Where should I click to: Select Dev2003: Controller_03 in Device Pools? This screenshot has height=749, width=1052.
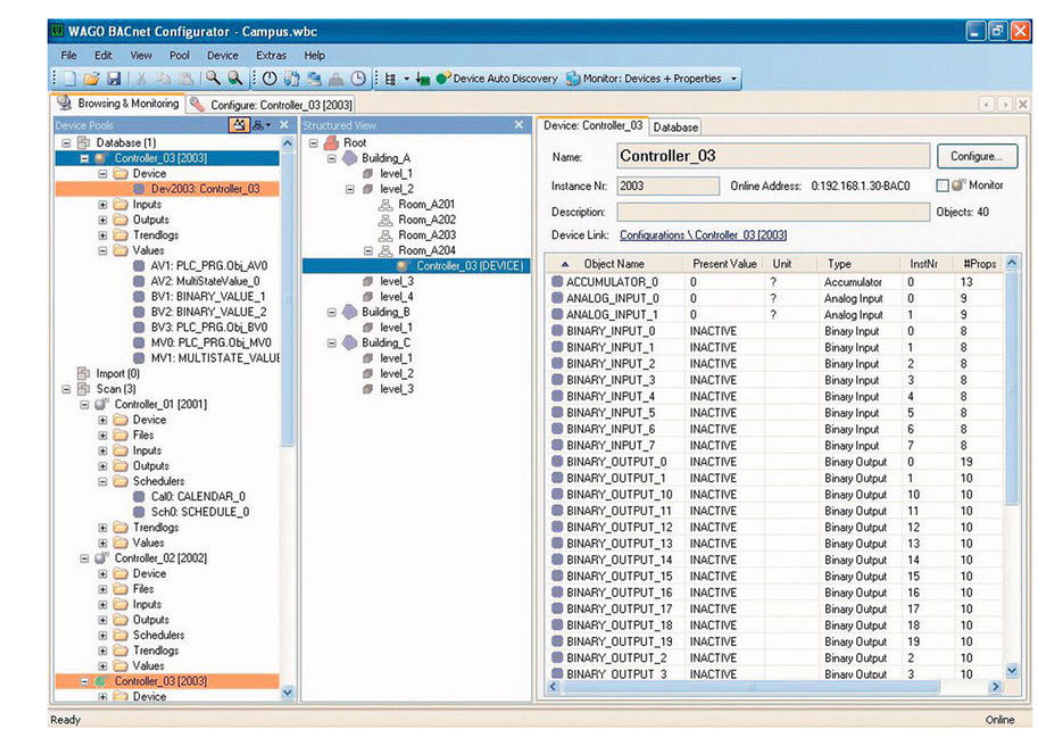(205, 189)
